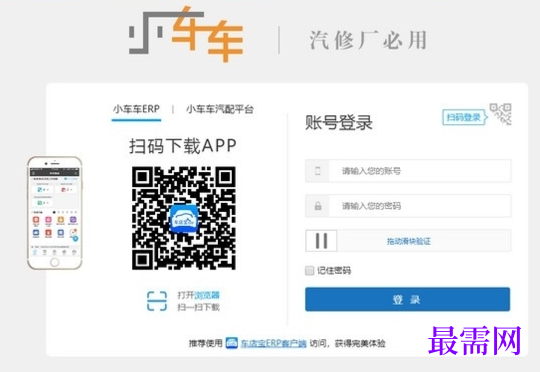
Task: Focus the password input field
Action: (x=408, y=206)
